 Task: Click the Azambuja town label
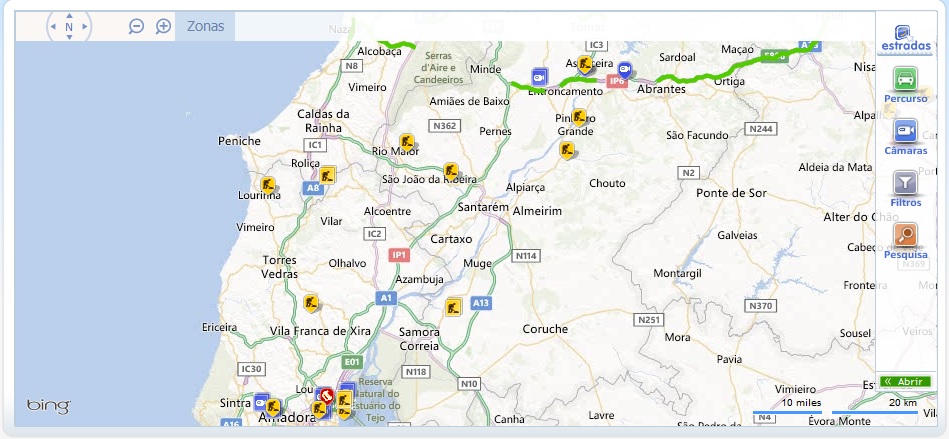[x=419, y=280]
